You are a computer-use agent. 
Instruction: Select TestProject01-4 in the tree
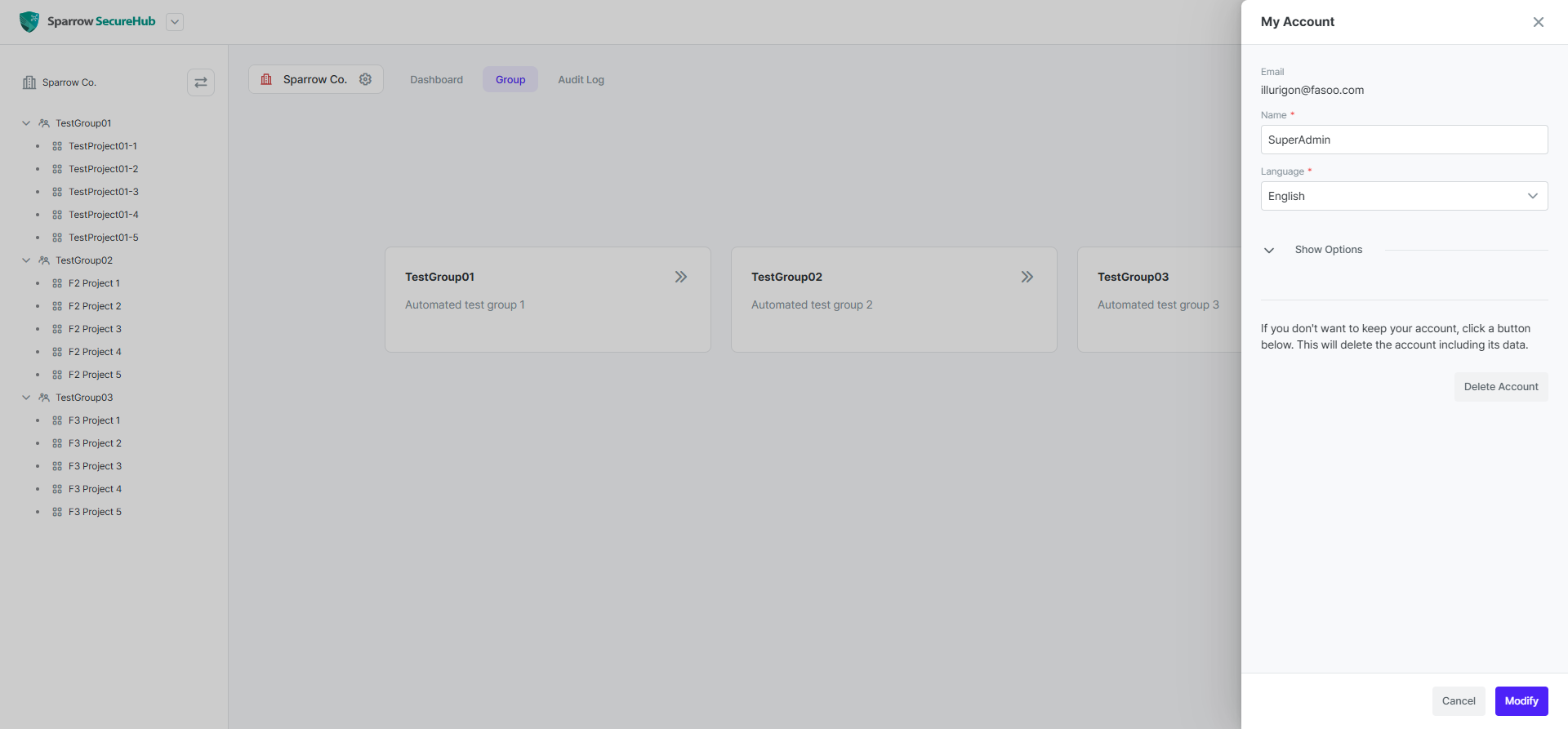click(x=104, y=215)
